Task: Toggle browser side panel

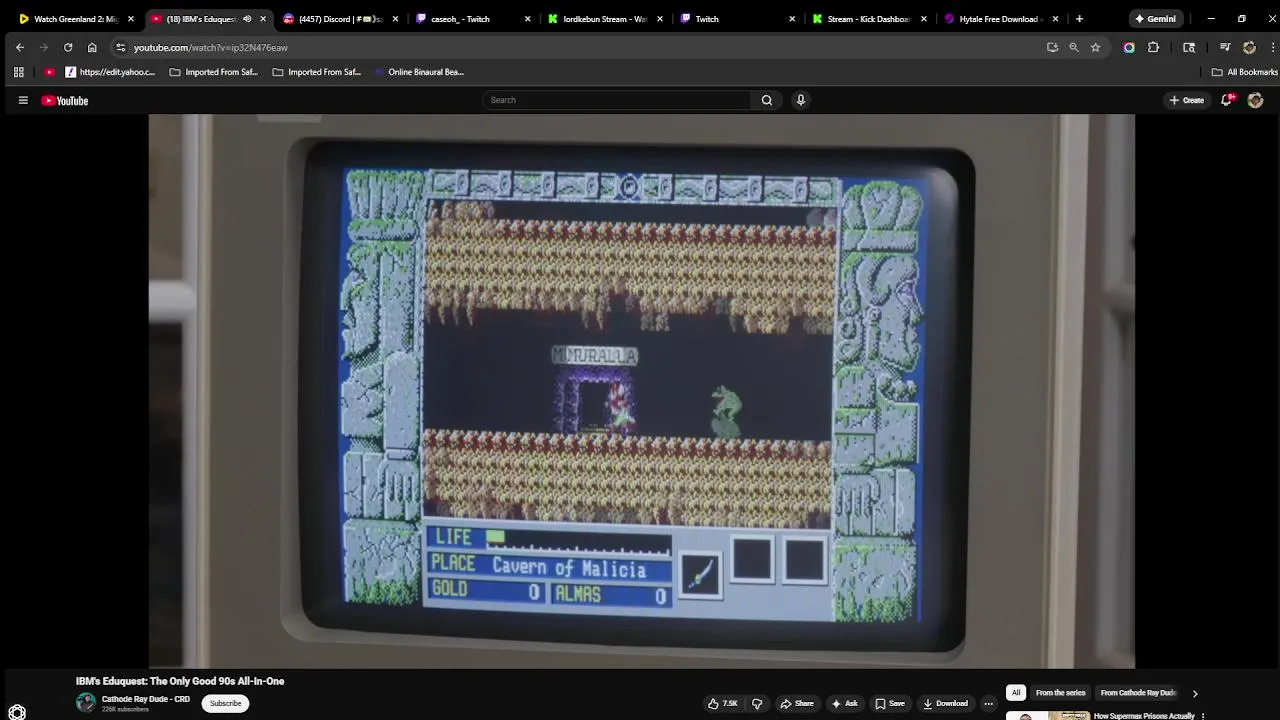Action: pyautogui.click(x=1189, y=47)
